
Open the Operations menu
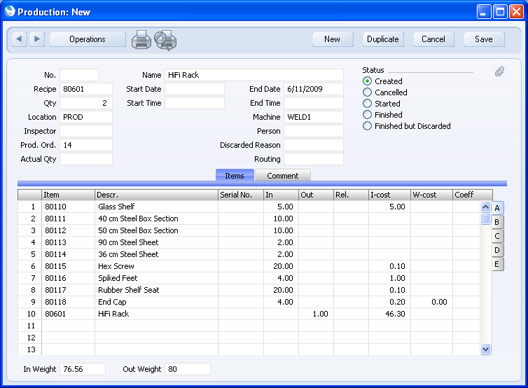click(x=88, y=39)
